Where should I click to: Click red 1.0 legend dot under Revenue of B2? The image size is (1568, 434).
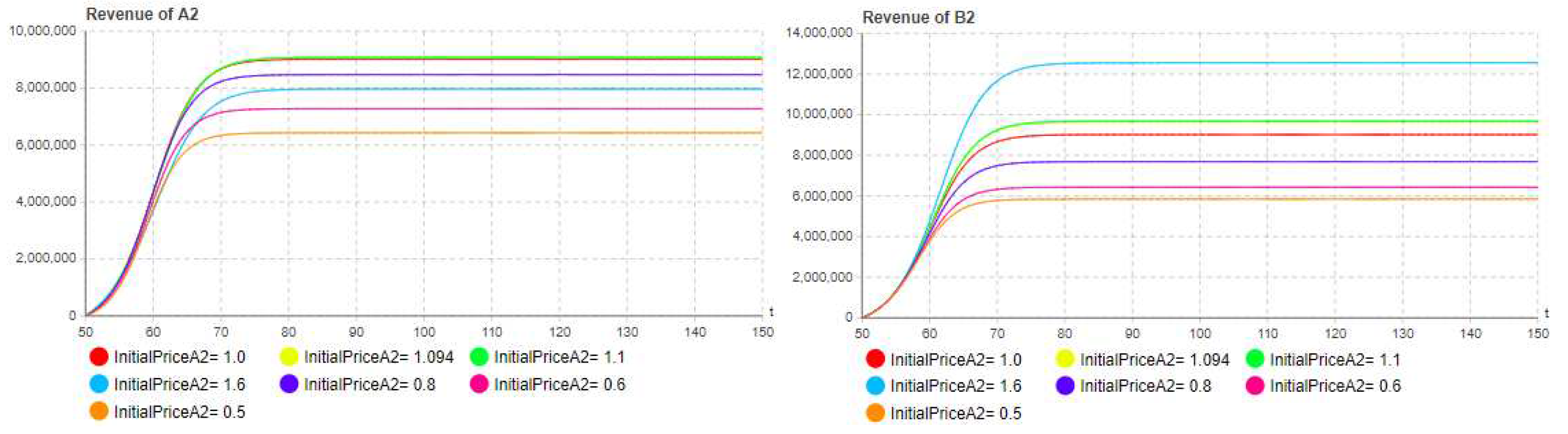[x=874, y=359]
